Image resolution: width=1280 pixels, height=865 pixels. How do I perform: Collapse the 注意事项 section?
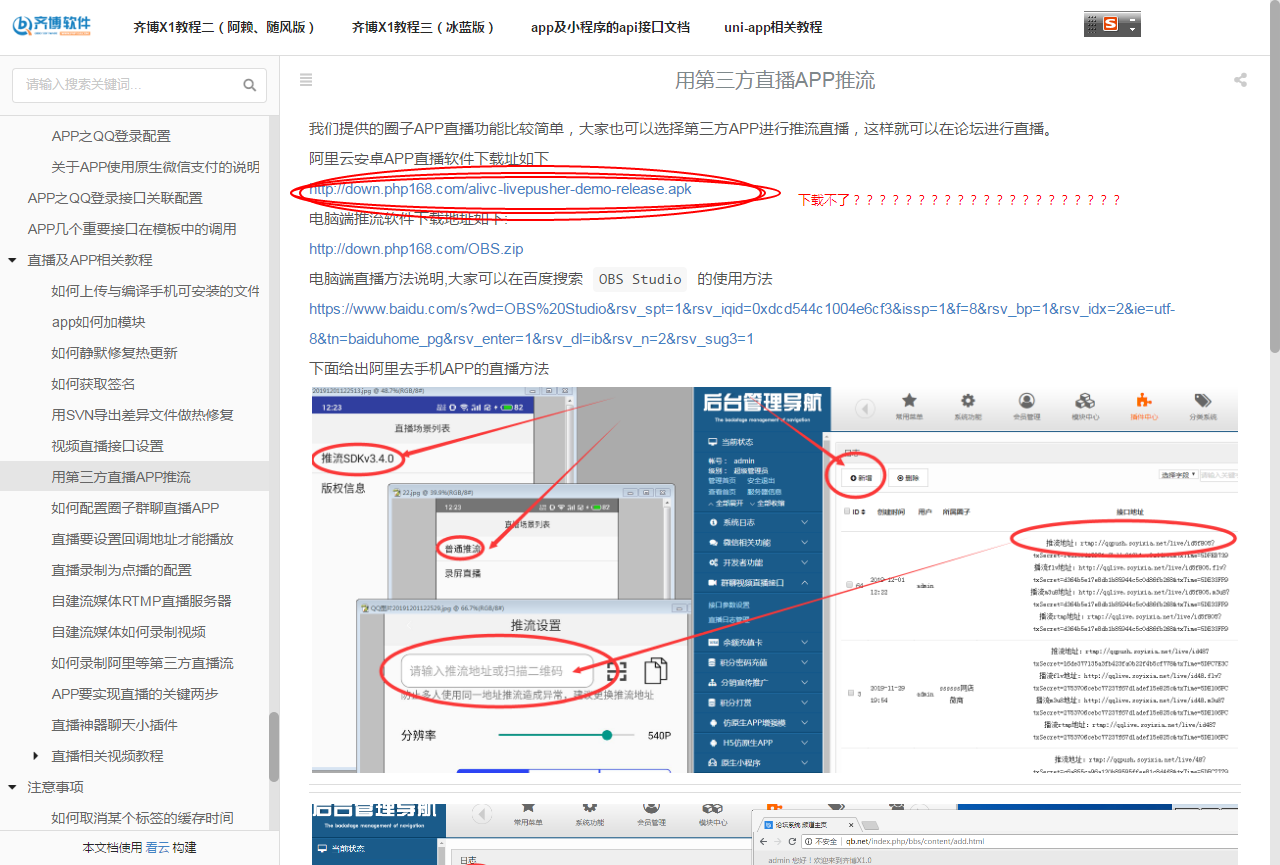[12, 787]
